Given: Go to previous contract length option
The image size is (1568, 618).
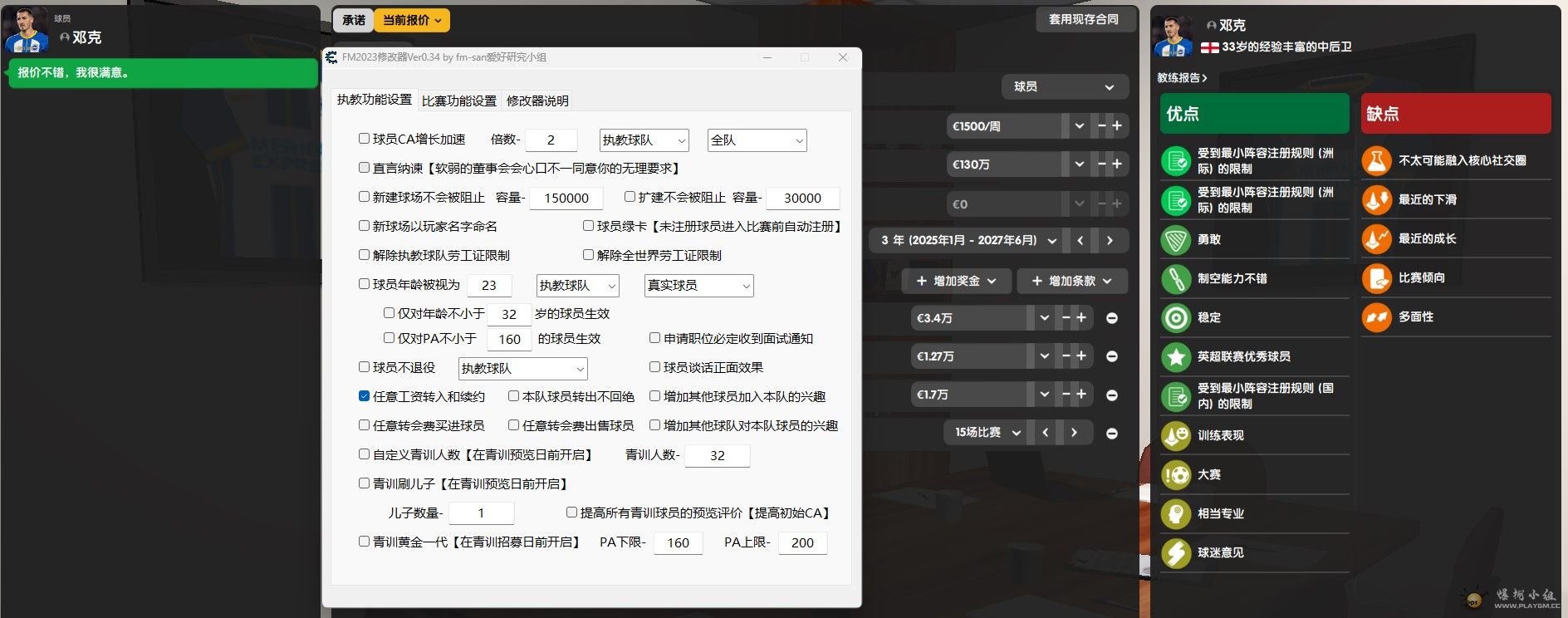Looking at the screenshot, I should (x=1080, y=241).
